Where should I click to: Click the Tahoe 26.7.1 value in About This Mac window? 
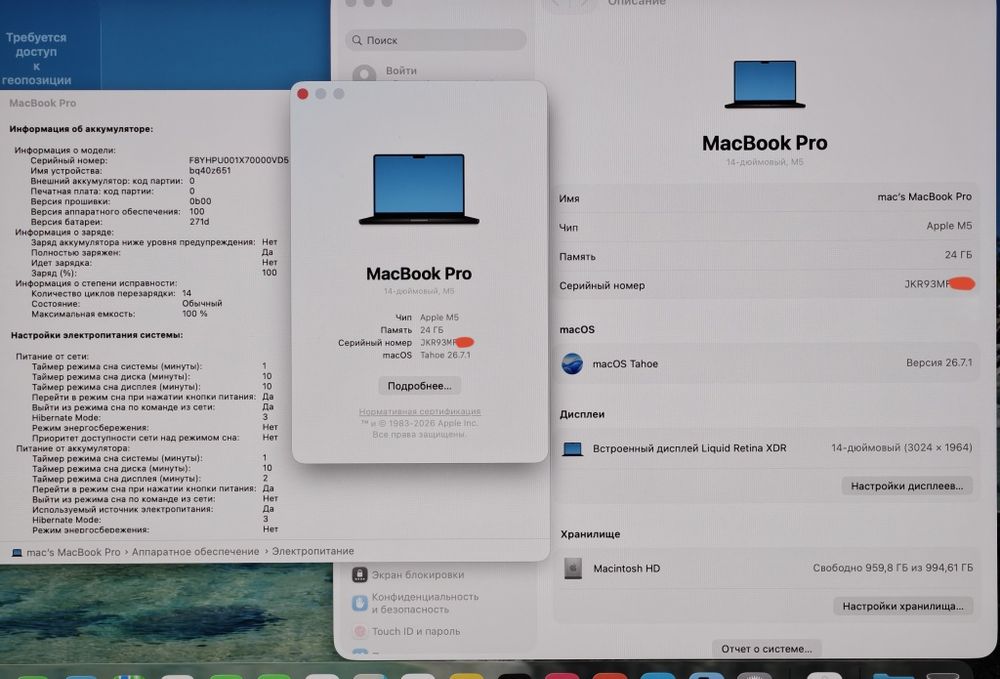(x=445, y=355)
